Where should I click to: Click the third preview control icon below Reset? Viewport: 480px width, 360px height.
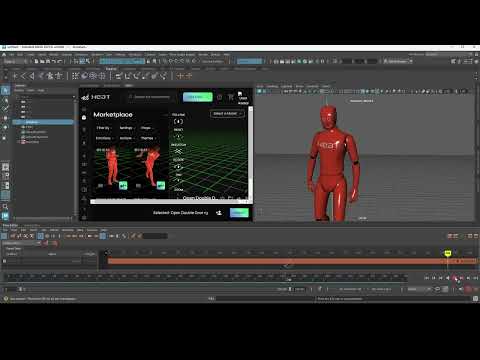(x=178, y=151)
